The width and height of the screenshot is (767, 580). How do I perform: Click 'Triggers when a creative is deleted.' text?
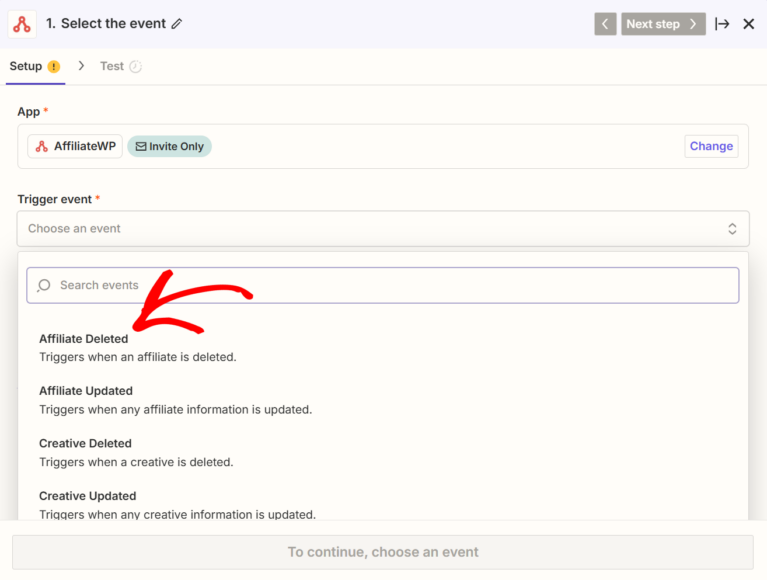click(x=136, y=462)
